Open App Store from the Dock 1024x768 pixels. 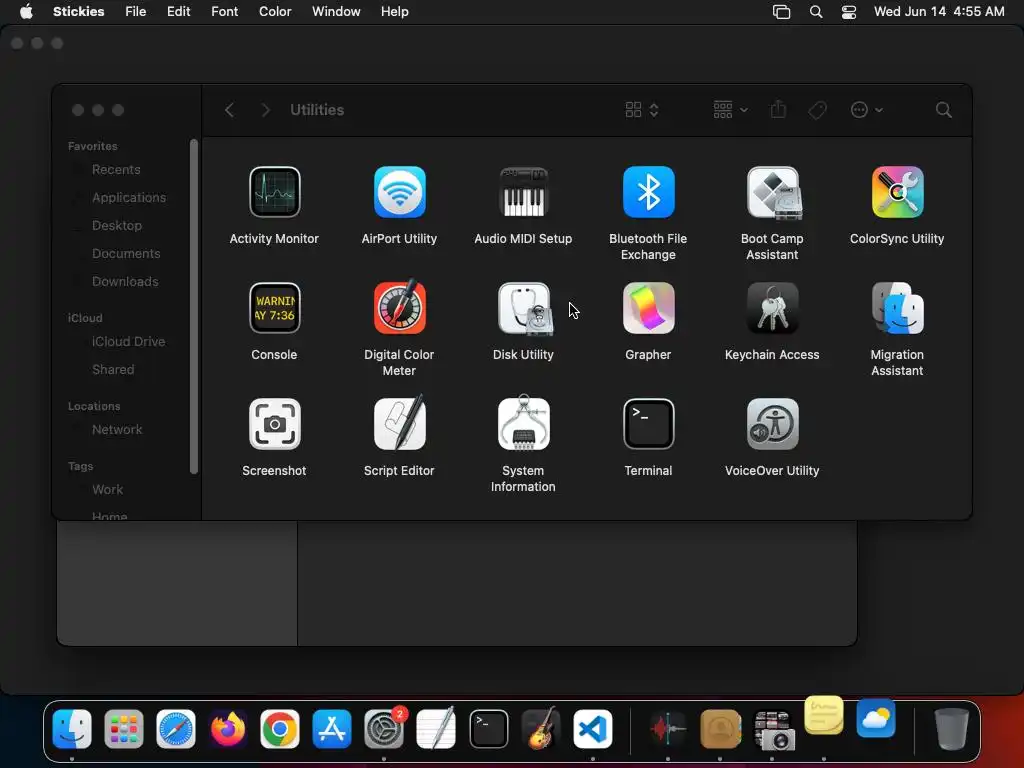pos(332,729)
